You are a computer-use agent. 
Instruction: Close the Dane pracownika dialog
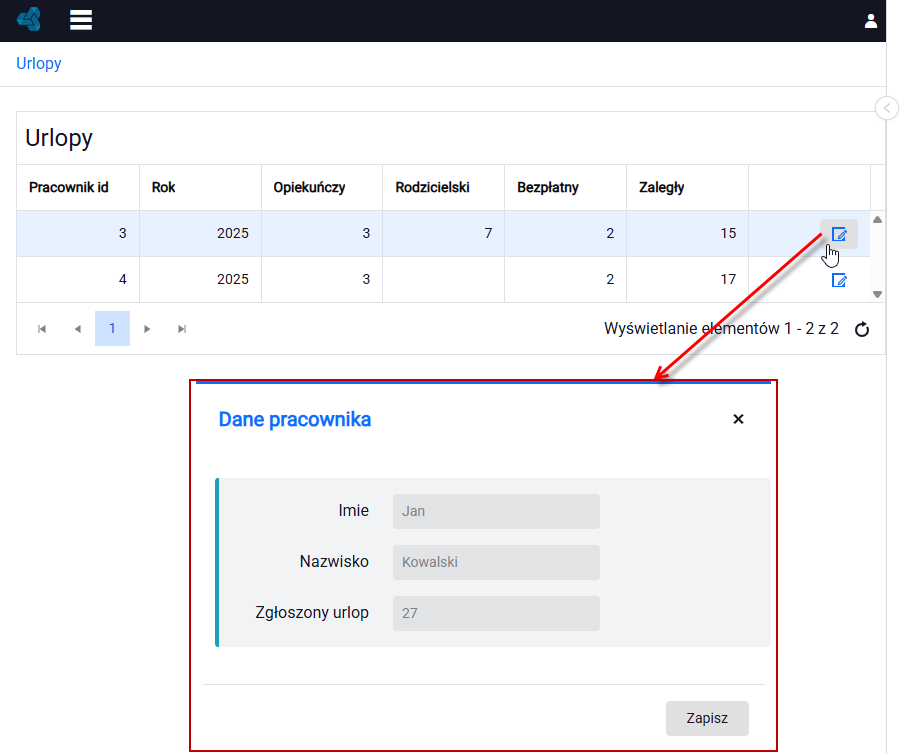point(738,419)
